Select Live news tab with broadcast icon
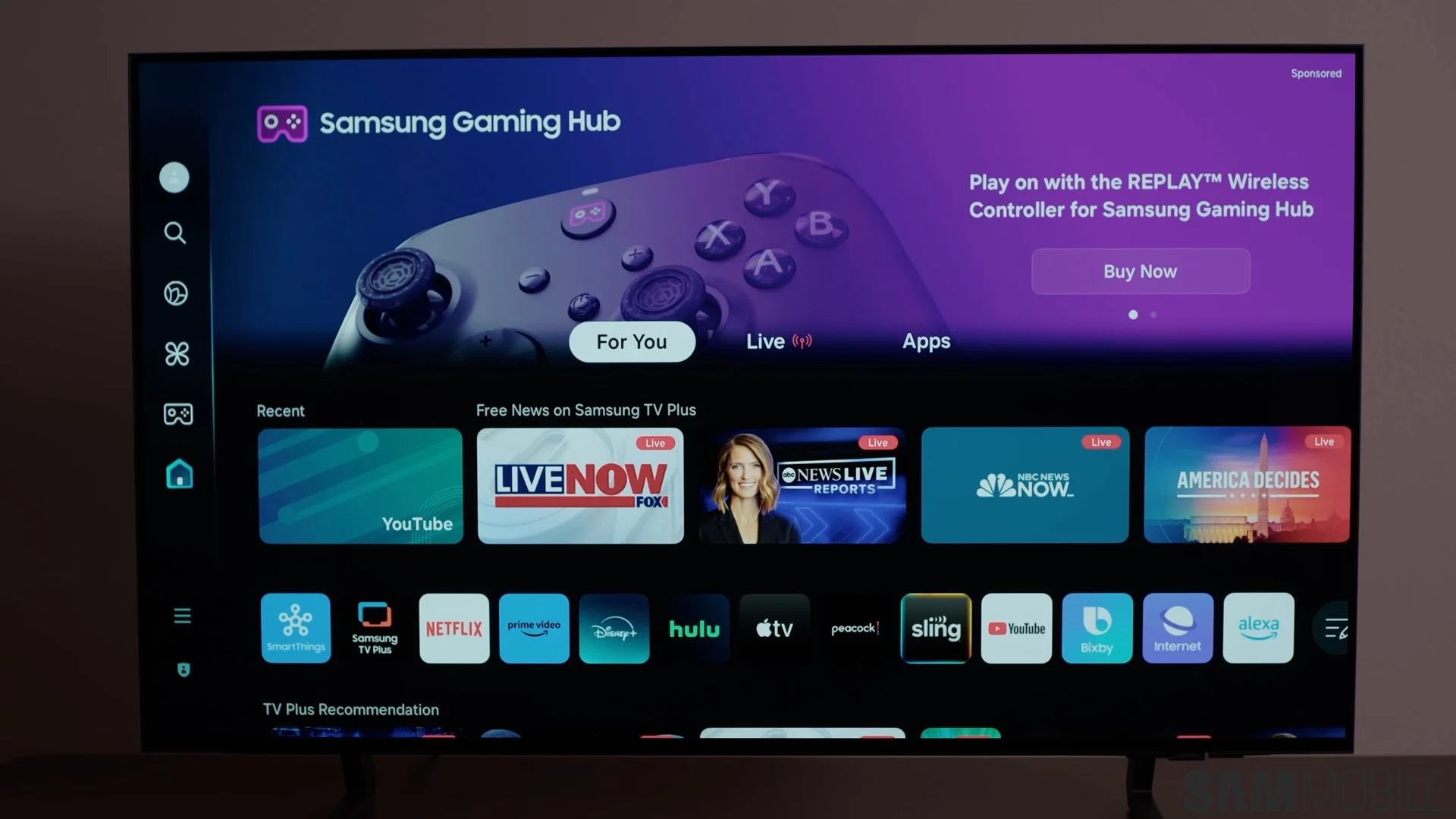 (778, 340)
